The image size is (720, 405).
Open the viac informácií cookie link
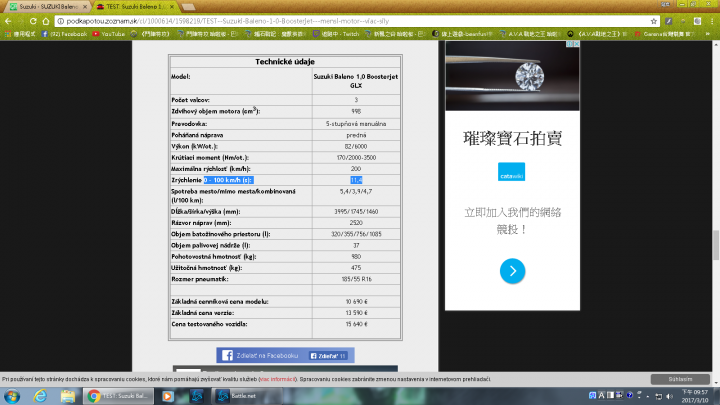[x=277, y=379]
